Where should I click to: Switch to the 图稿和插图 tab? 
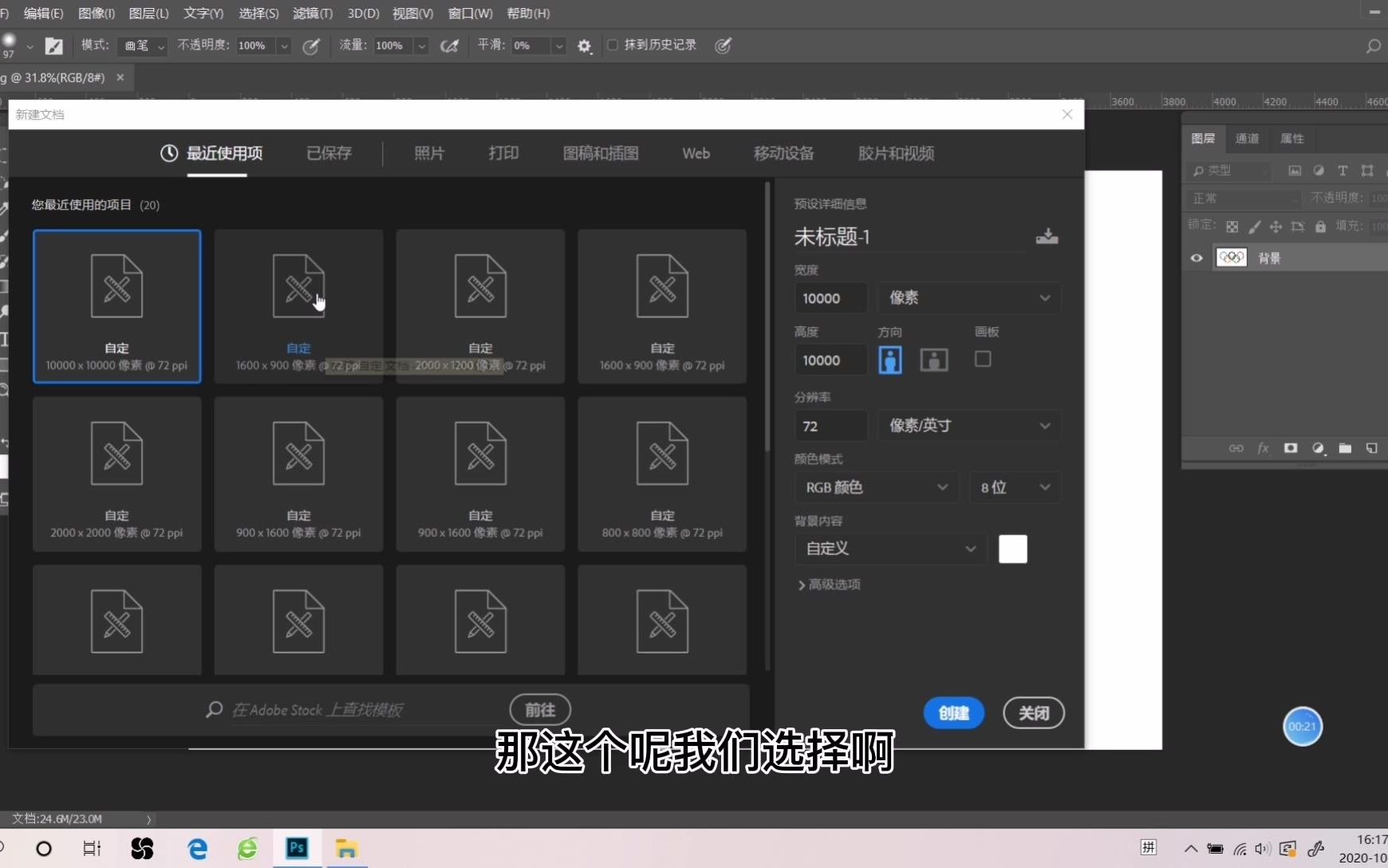[x=601, y=153]
